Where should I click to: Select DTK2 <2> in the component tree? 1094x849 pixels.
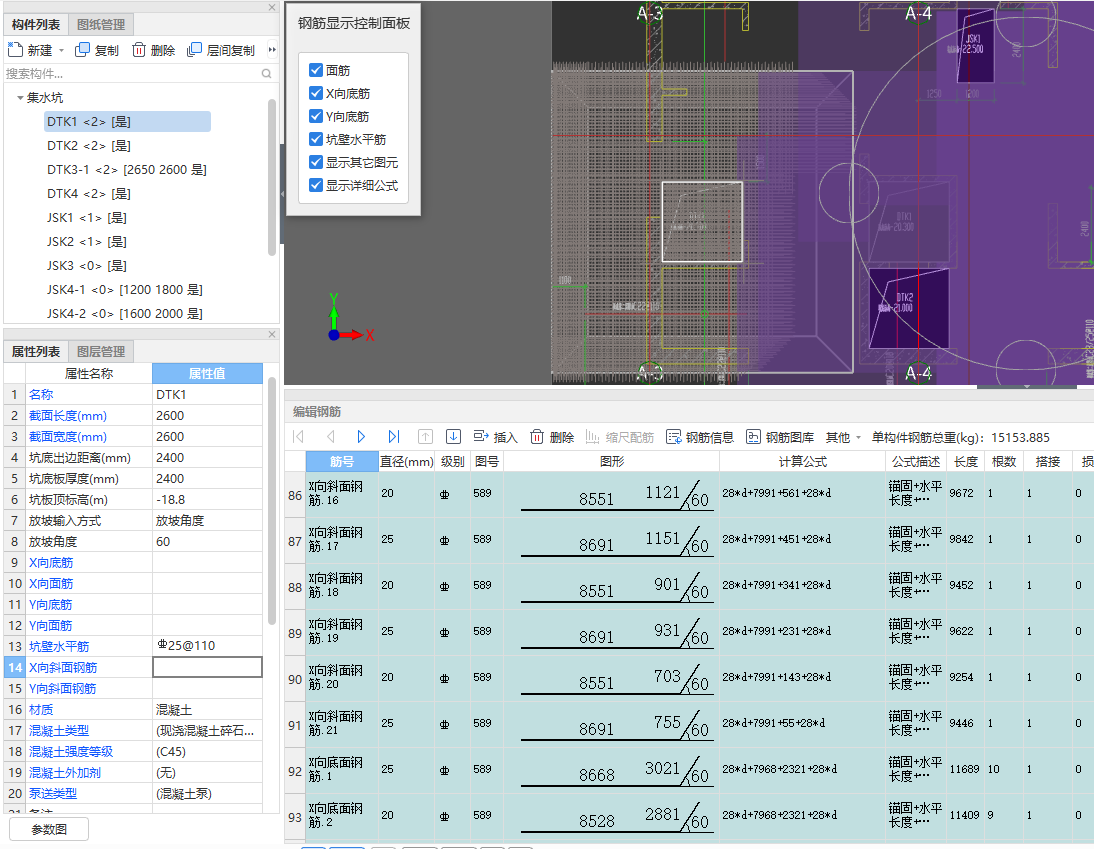click(89, 145)
